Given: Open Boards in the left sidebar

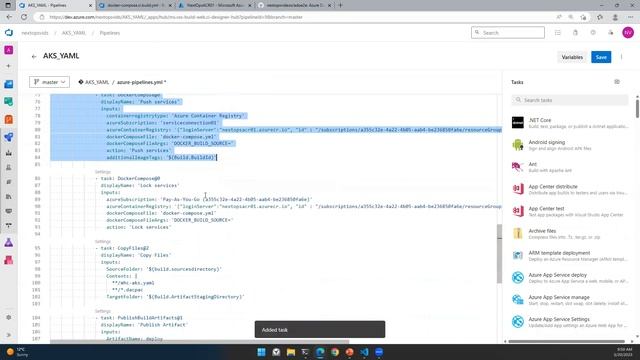Looking at the screenshot, I should coord(9,84).
